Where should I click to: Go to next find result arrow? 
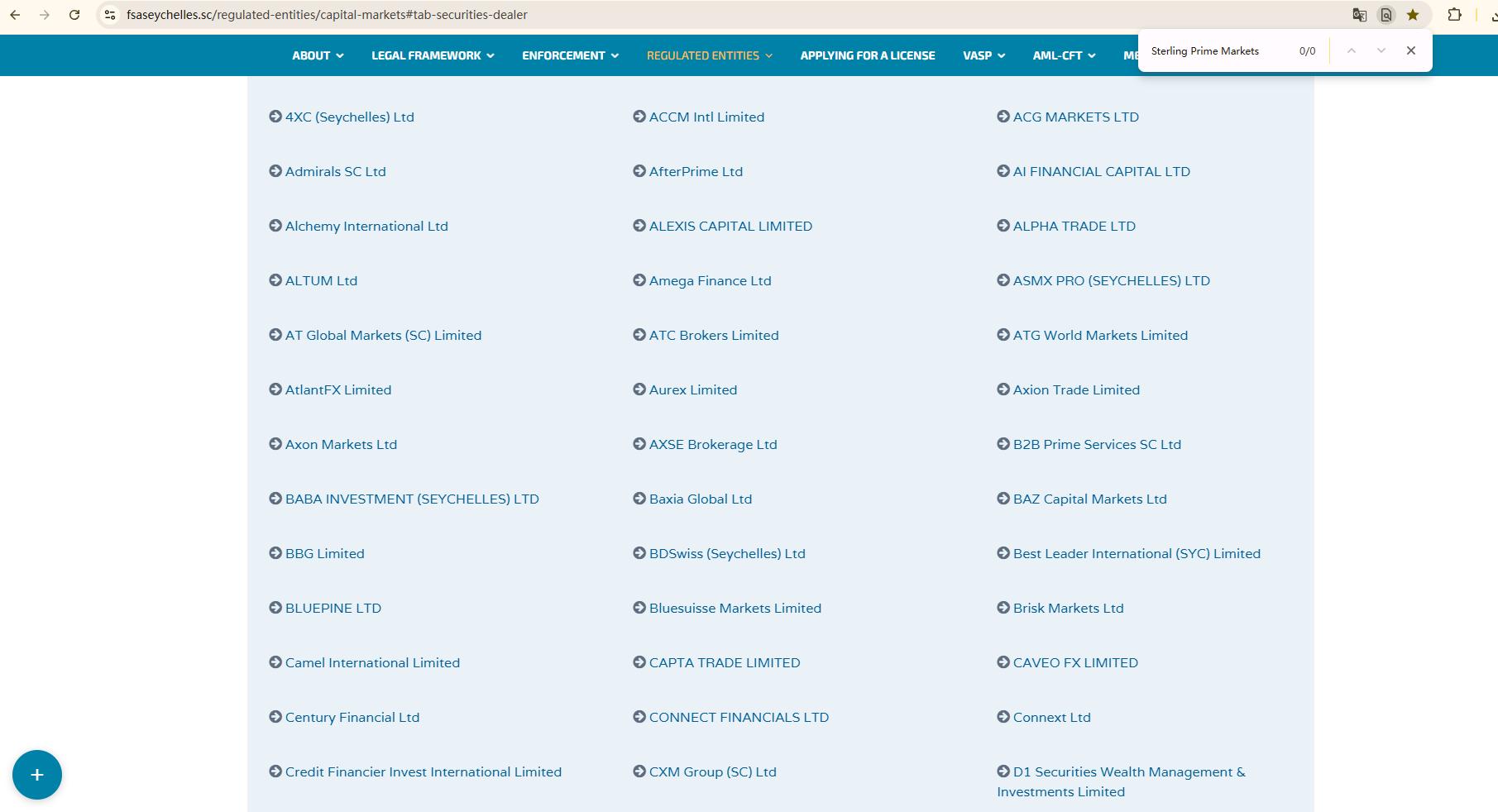(1381, 50)
